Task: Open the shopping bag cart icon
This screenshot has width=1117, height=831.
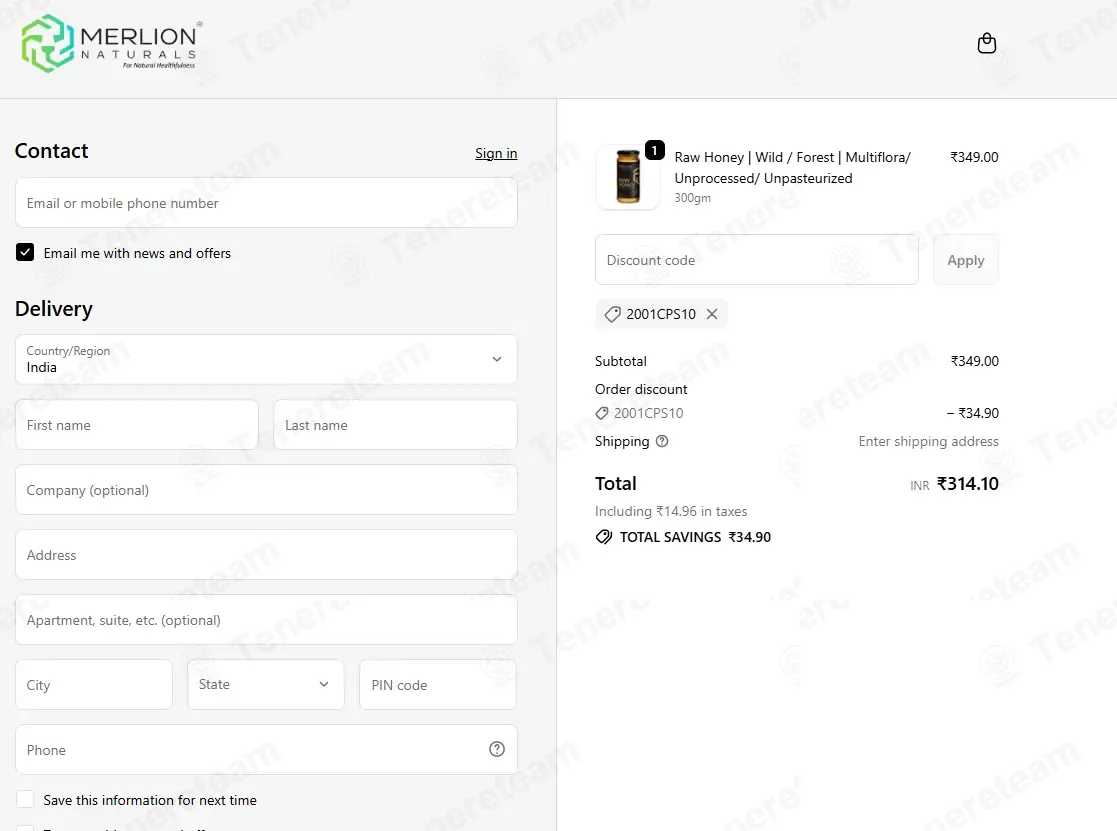Action: pyautogui.click(x=987, y=43)
